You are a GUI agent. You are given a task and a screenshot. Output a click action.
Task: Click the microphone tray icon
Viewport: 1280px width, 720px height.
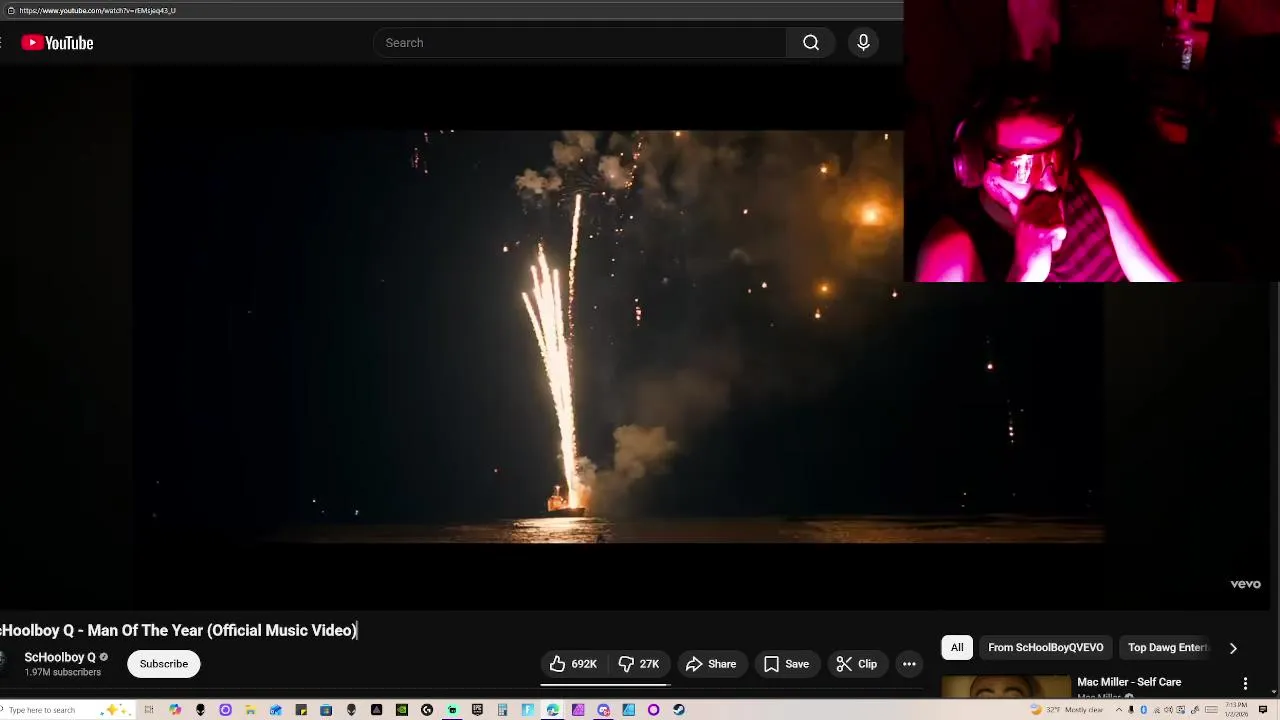[x=1131, y=710]
